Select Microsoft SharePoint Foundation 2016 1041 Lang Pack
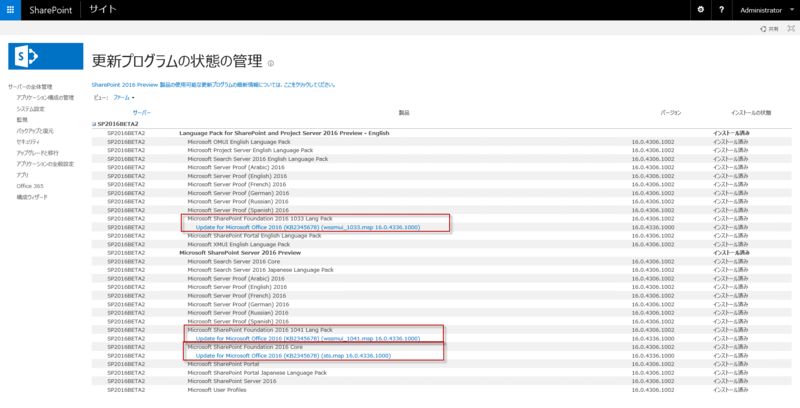 [x=442, y=330]
